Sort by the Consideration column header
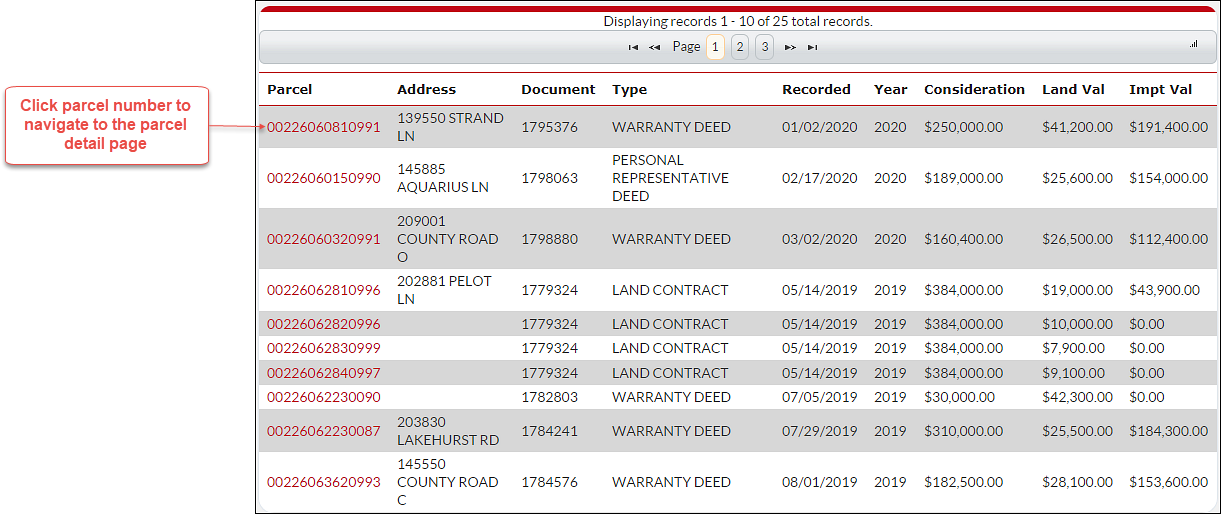 [975, 89]
